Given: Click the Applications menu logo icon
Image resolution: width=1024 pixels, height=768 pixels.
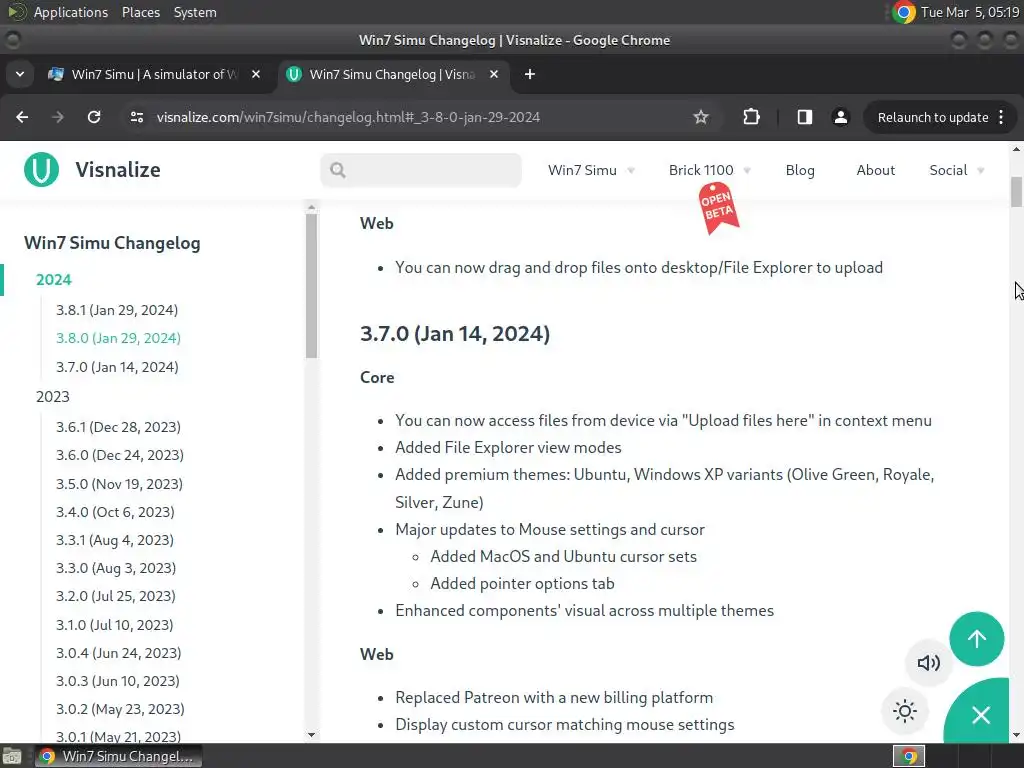Looking at the screenshot, I should coord(16,12).
